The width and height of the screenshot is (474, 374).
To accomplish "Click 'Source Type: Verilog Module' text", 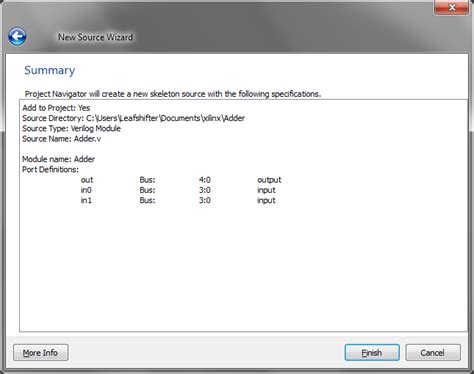I will click(71, 129).
